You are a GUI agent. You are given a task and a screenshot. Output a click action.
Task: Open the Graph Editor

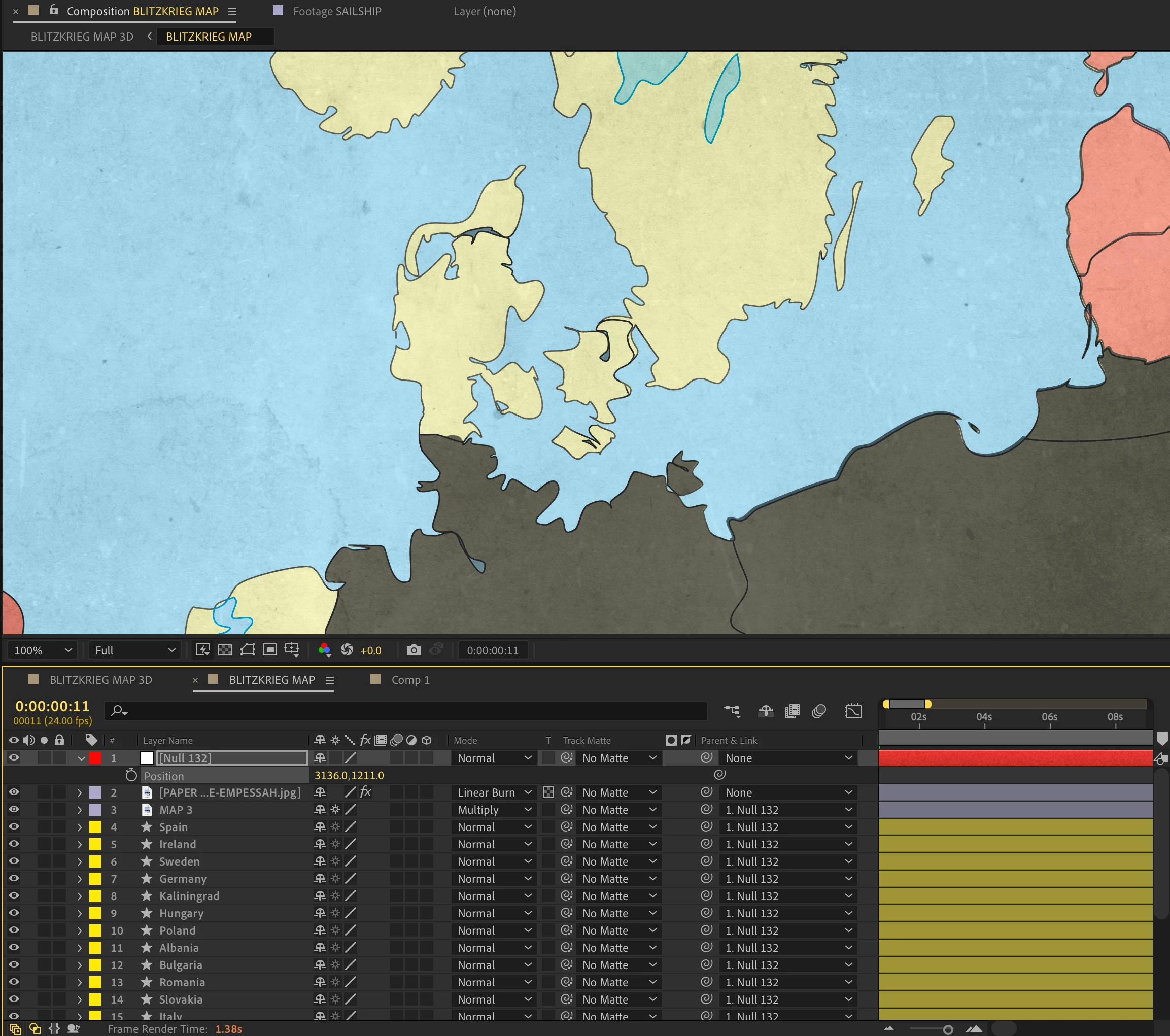(853, 711)
